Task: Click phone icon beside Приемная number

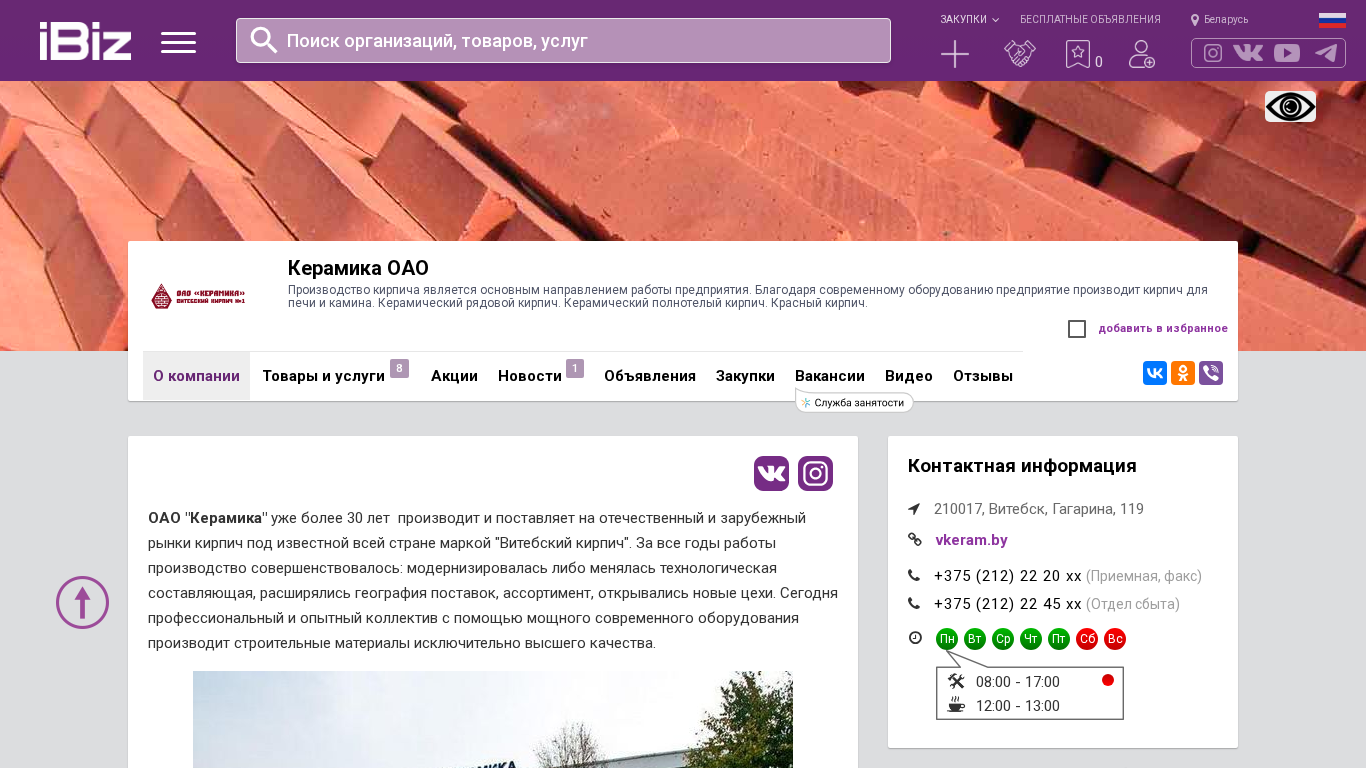Action: pyautogui.click(x=914, y=575)
